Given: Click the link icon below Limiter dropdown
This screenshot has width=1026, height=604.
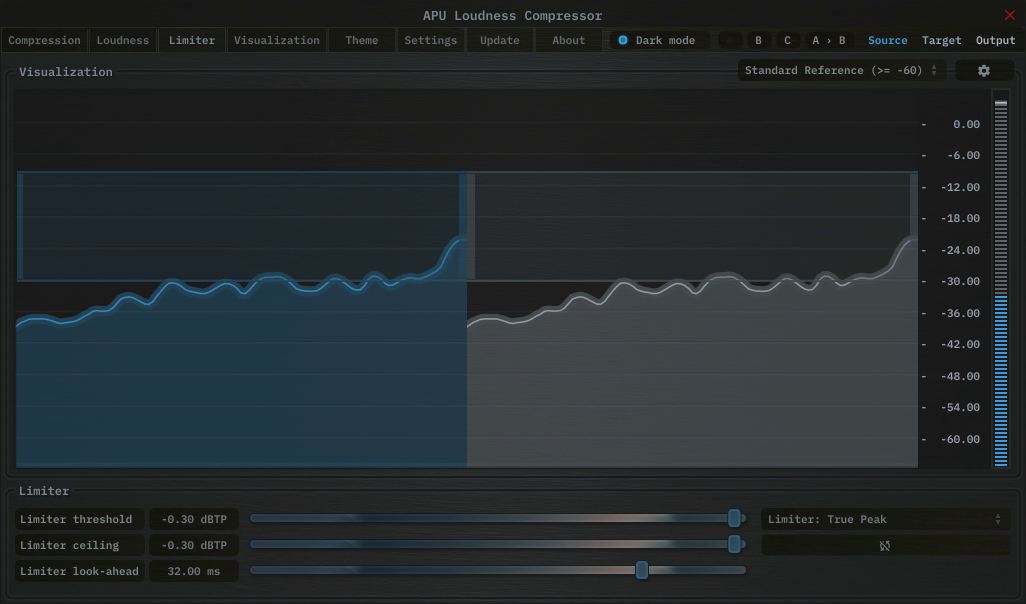Looking at the screenshot, I should coord(884,545).
